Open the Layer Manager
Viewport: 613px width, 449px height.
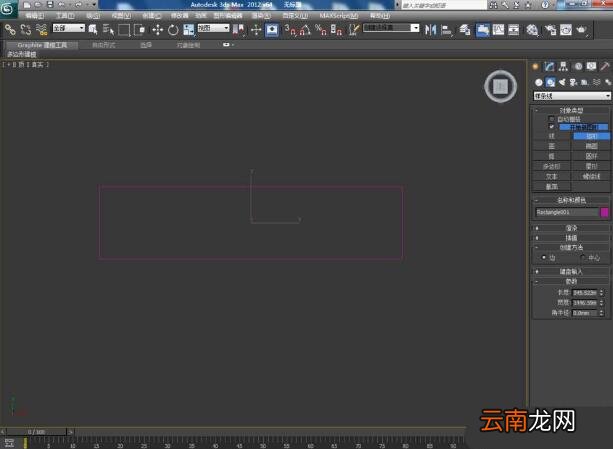(465, 30)
